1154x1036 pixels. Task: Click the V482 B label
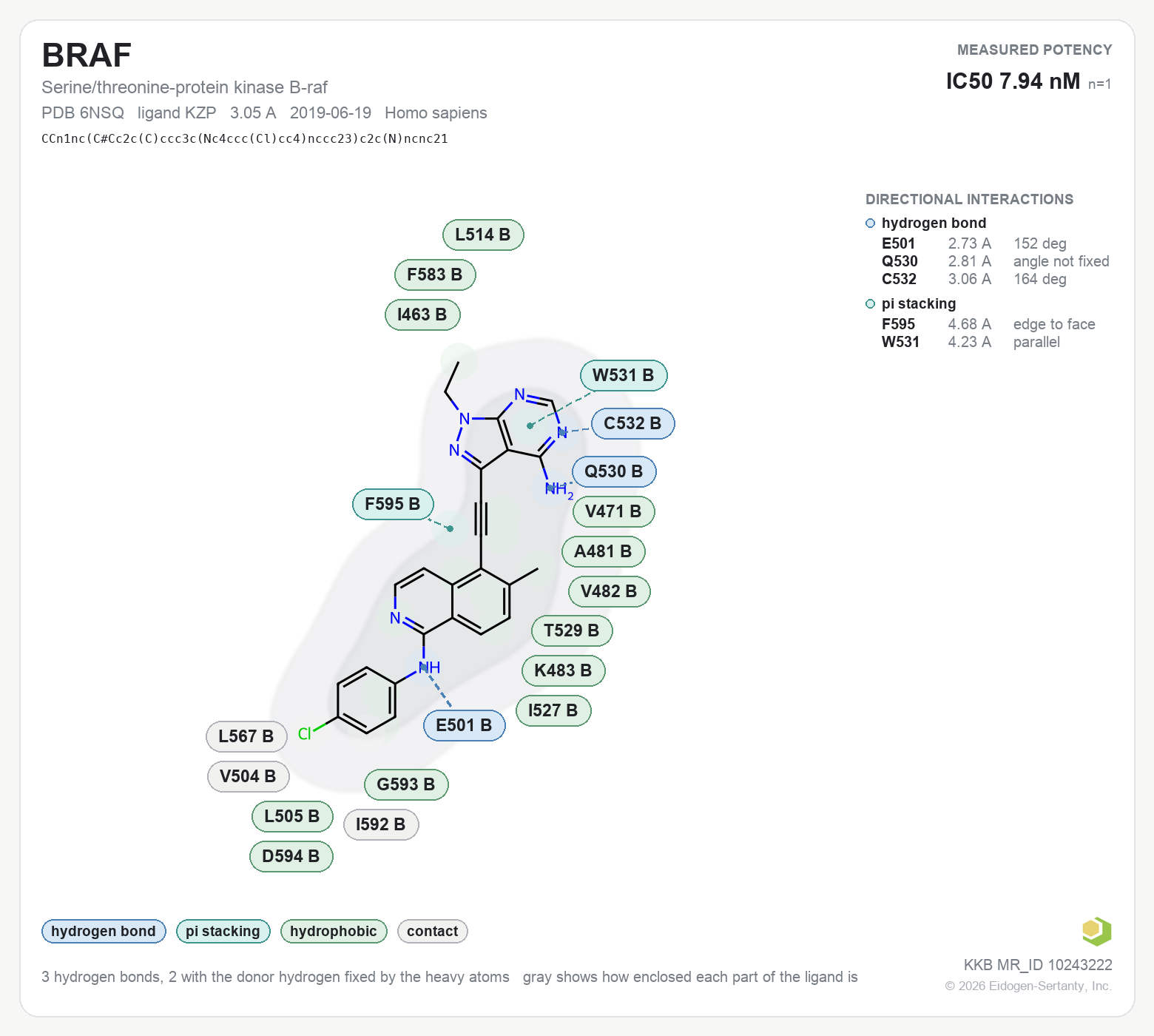pos(609,592)
